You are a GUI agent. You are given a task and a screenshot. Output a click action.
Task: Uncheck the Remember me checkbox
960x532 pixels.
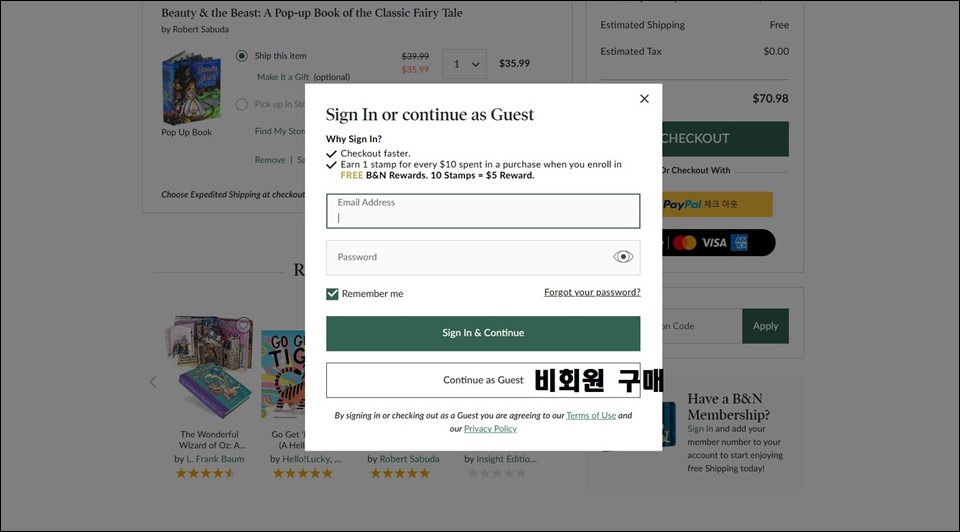332,294
